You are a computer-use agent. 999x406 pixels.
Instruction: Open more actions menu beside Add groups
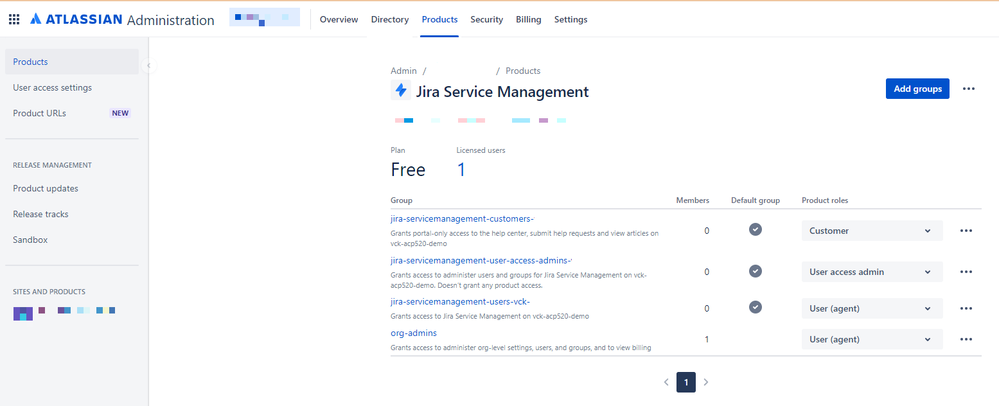pos(968,89)
